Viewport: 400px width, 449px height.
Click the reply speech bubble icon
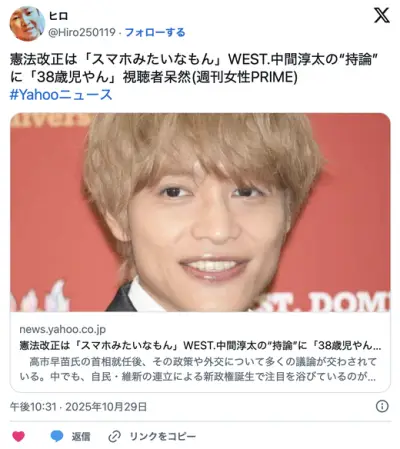(x=57, y=436)
